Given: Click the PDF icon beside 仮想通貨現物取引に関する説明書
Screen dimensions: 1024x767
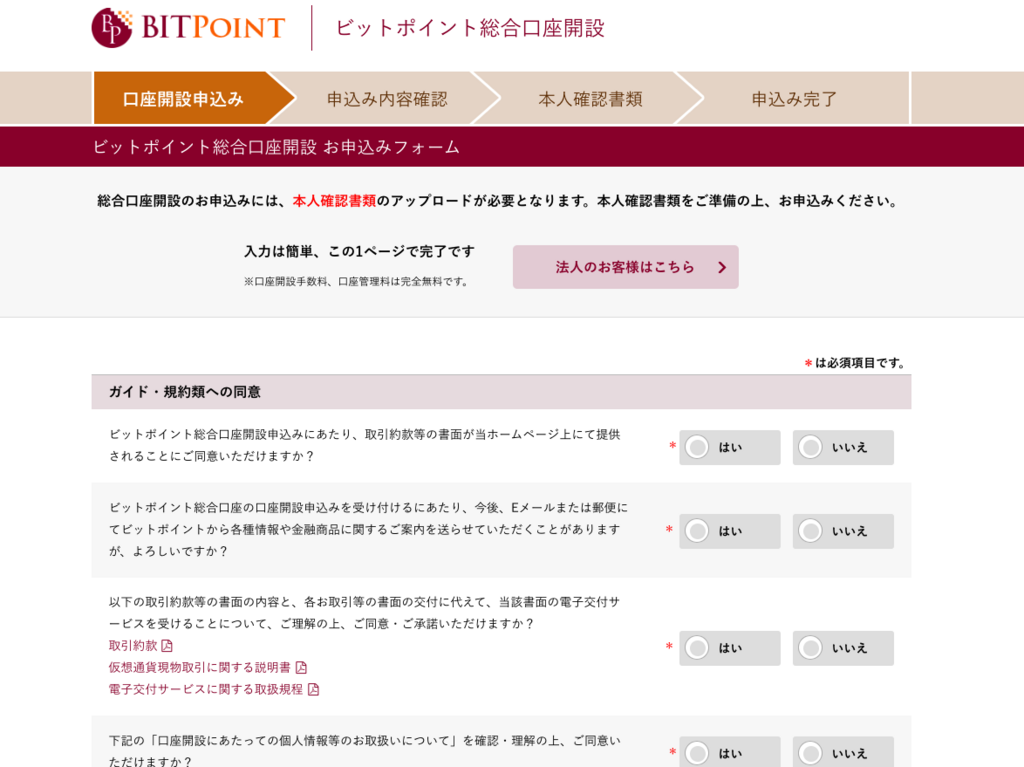Looking at the screenshot, I should coord(301,667).
